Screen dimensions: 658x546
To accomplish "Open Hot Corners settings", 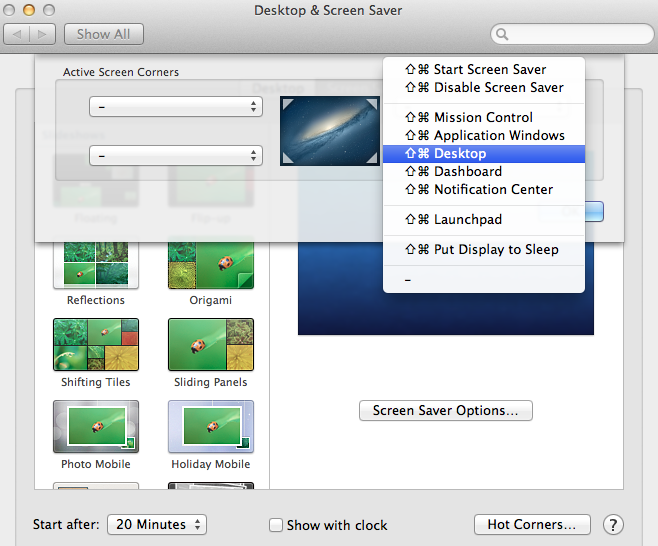I will point(532,525).
